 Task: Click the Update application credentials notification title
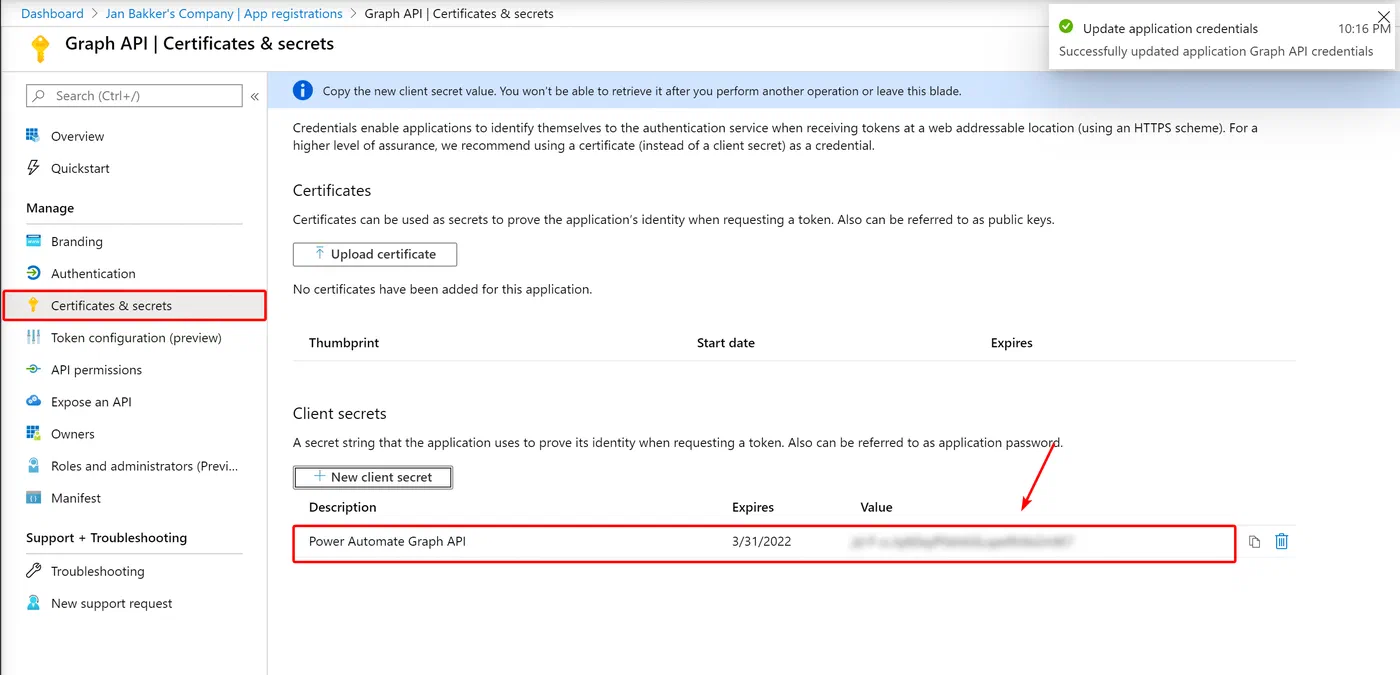click(x=1170, y=28)
